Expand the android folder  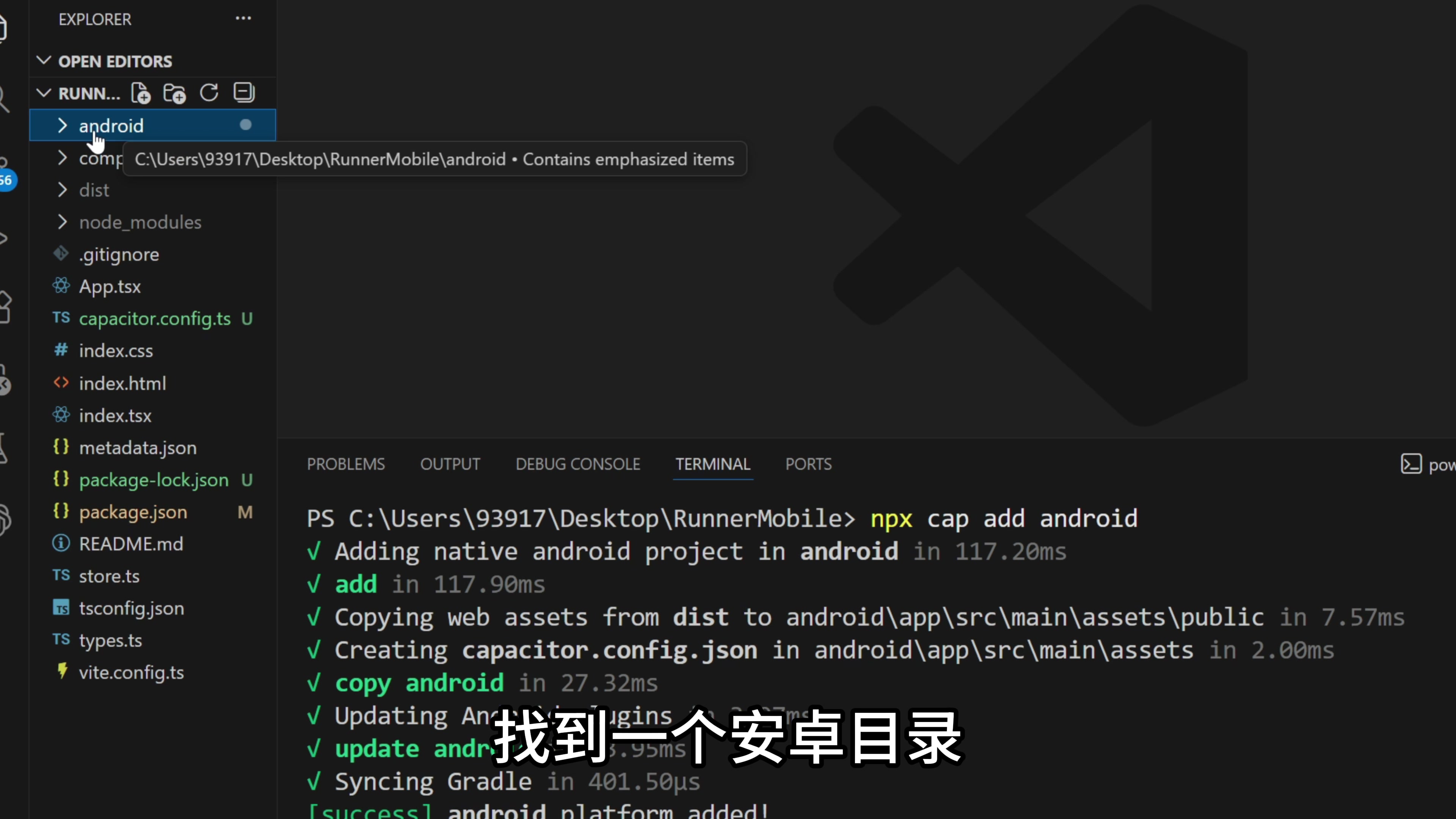(111, 126)
